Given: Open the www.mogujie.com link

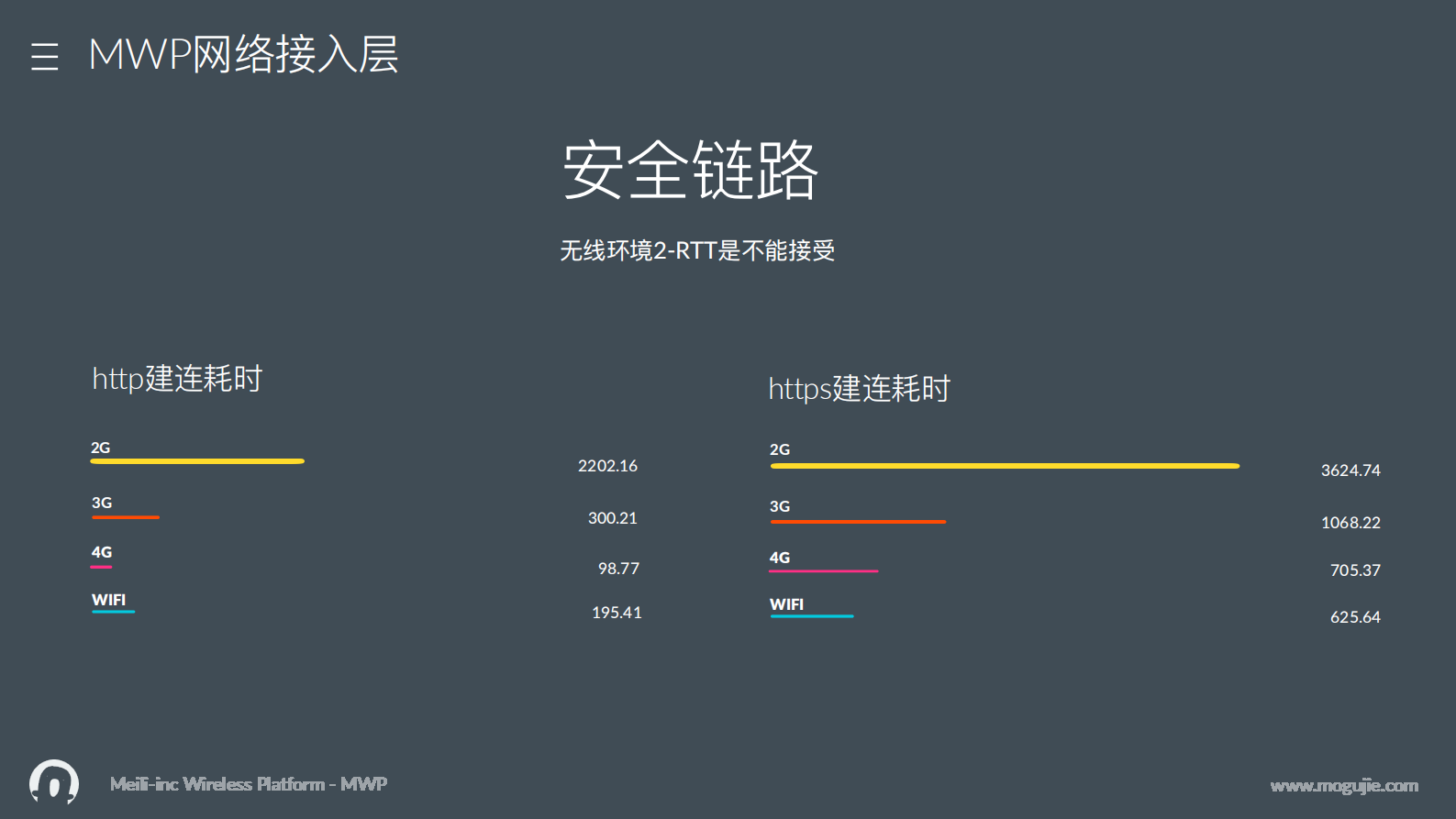Looking at the screenshot, I should pyautogui.click(x=1344, y=786).
